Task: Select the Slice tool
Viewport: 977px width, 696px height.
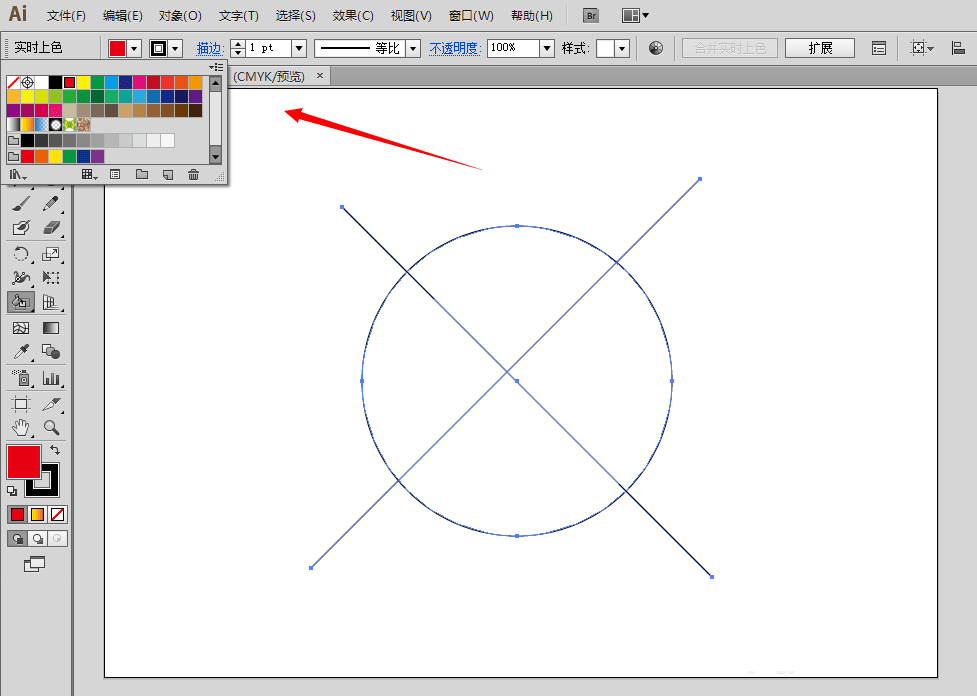Action: 51,404
